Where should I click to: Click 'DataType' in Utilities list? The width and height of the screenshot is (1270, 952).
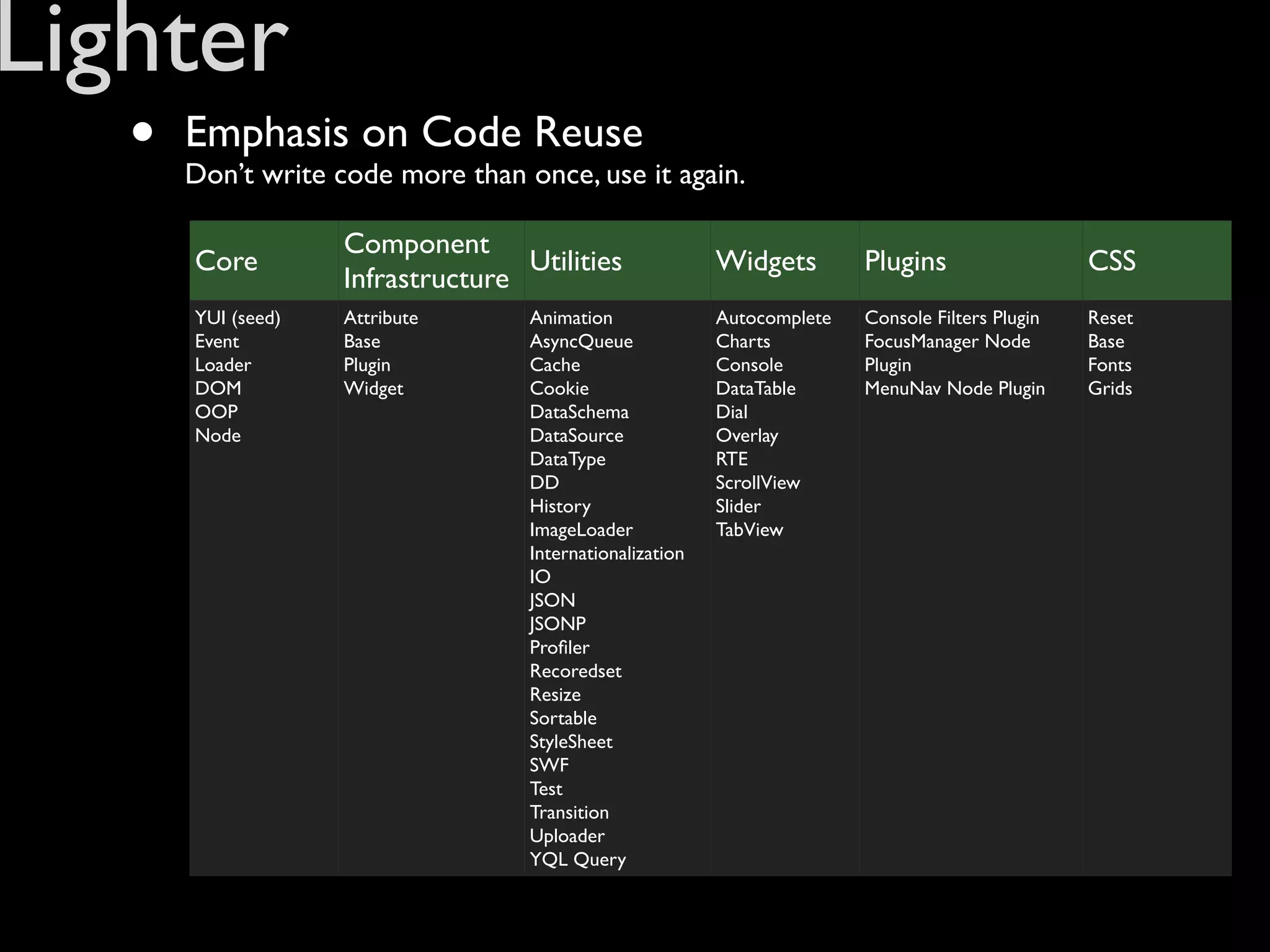(568, 460)
